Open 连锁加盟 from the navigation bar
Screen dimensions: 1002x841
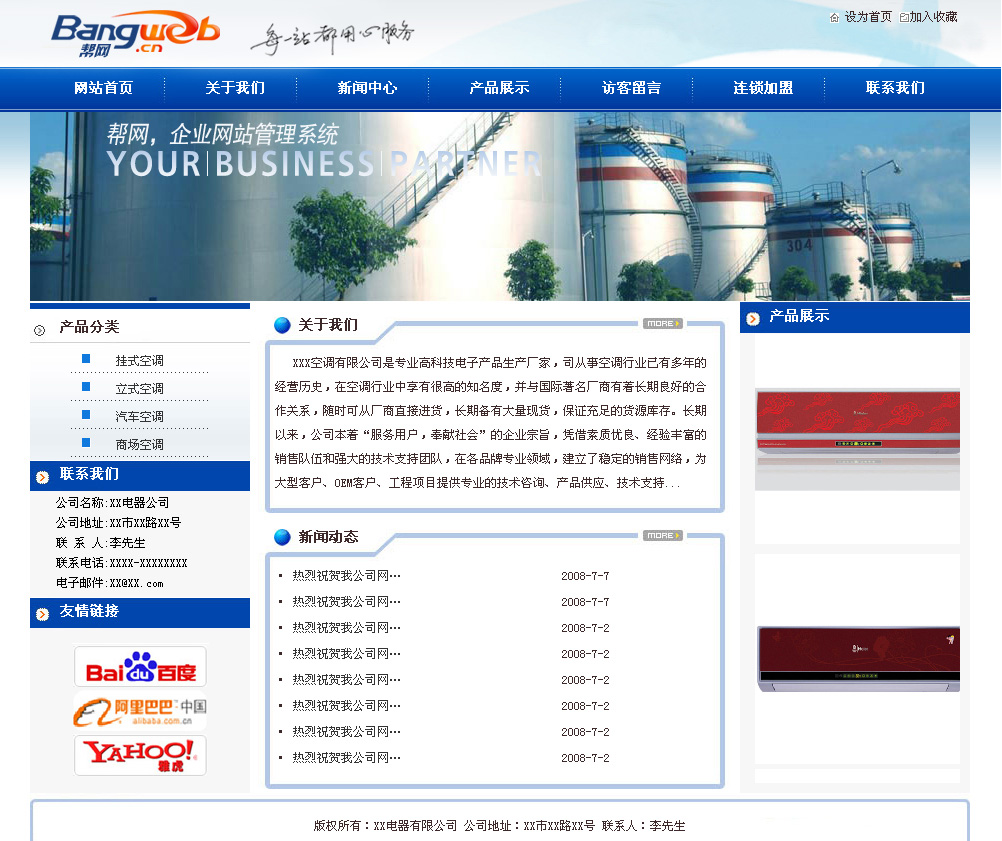coord(763,88)
